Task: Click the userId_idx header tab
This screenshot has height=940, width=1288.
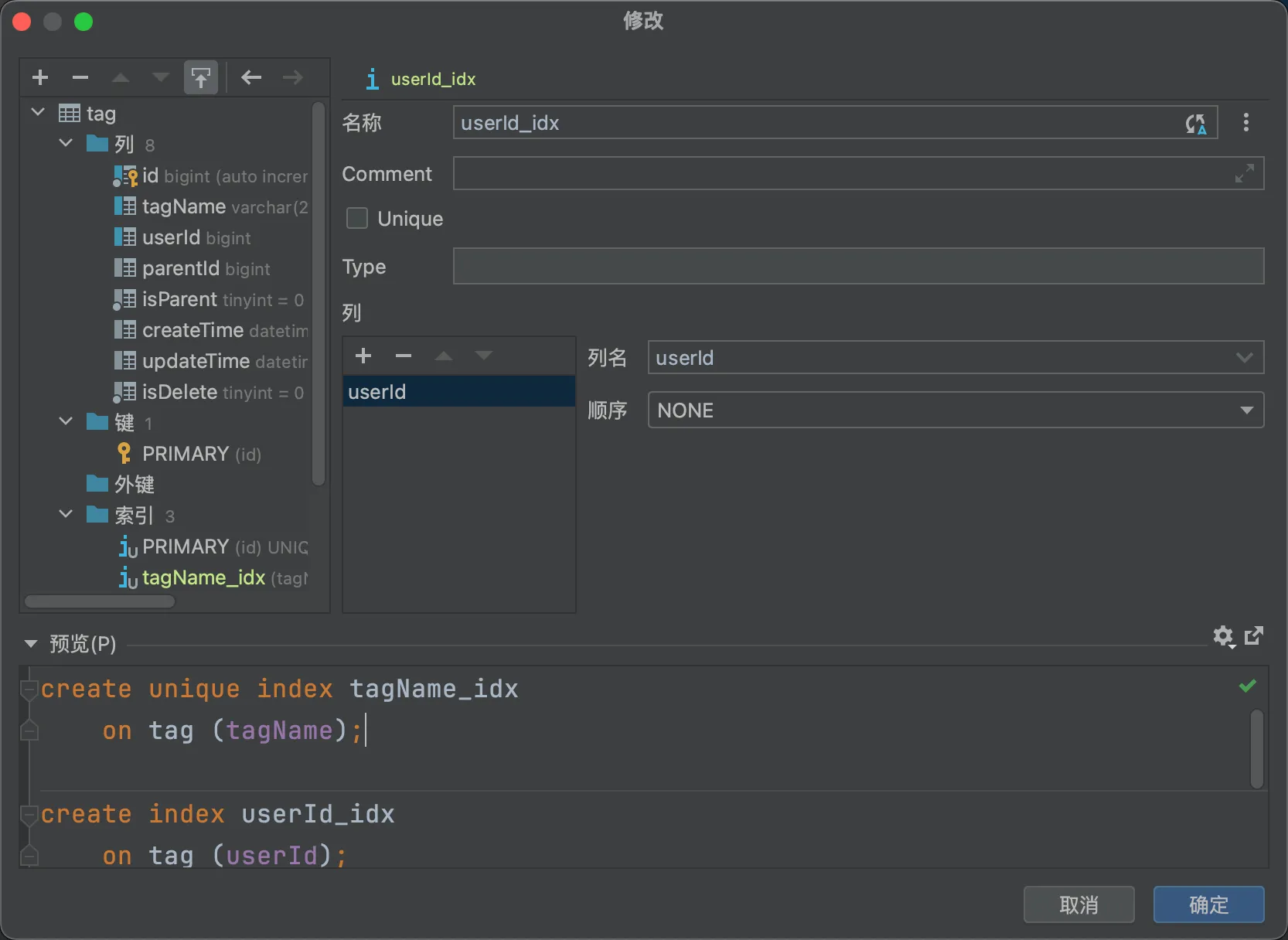Action: tap(421, 79)
